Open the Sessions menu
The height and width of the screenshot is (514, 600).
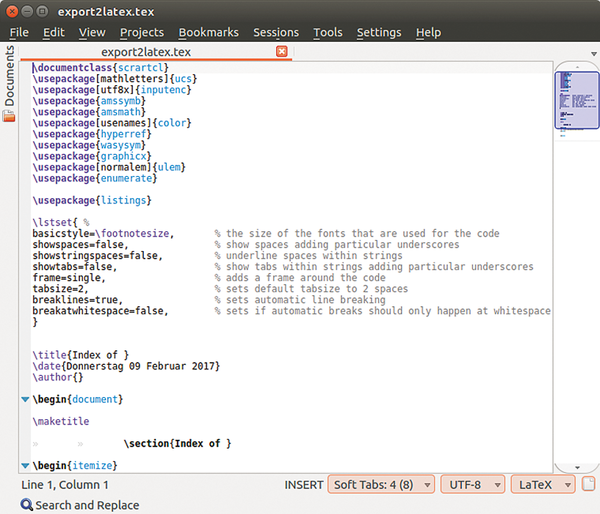(x=276, y=33)
